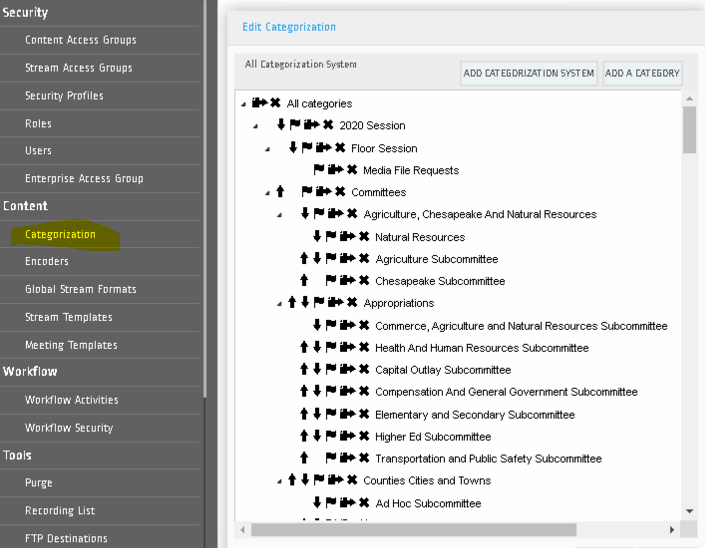Open Content Access Groups in sidebar

coord(81,40)
